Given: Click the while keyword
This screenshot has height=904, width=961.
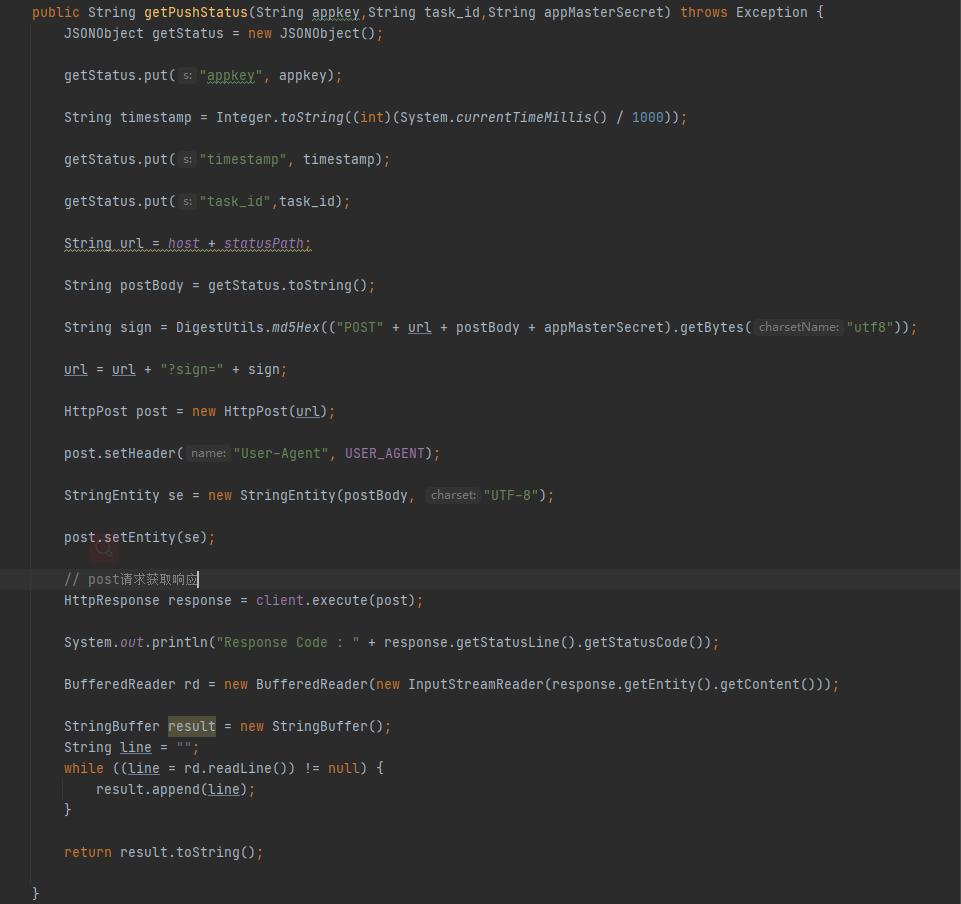Looking at the screenshot, I should tap(84, 768).
